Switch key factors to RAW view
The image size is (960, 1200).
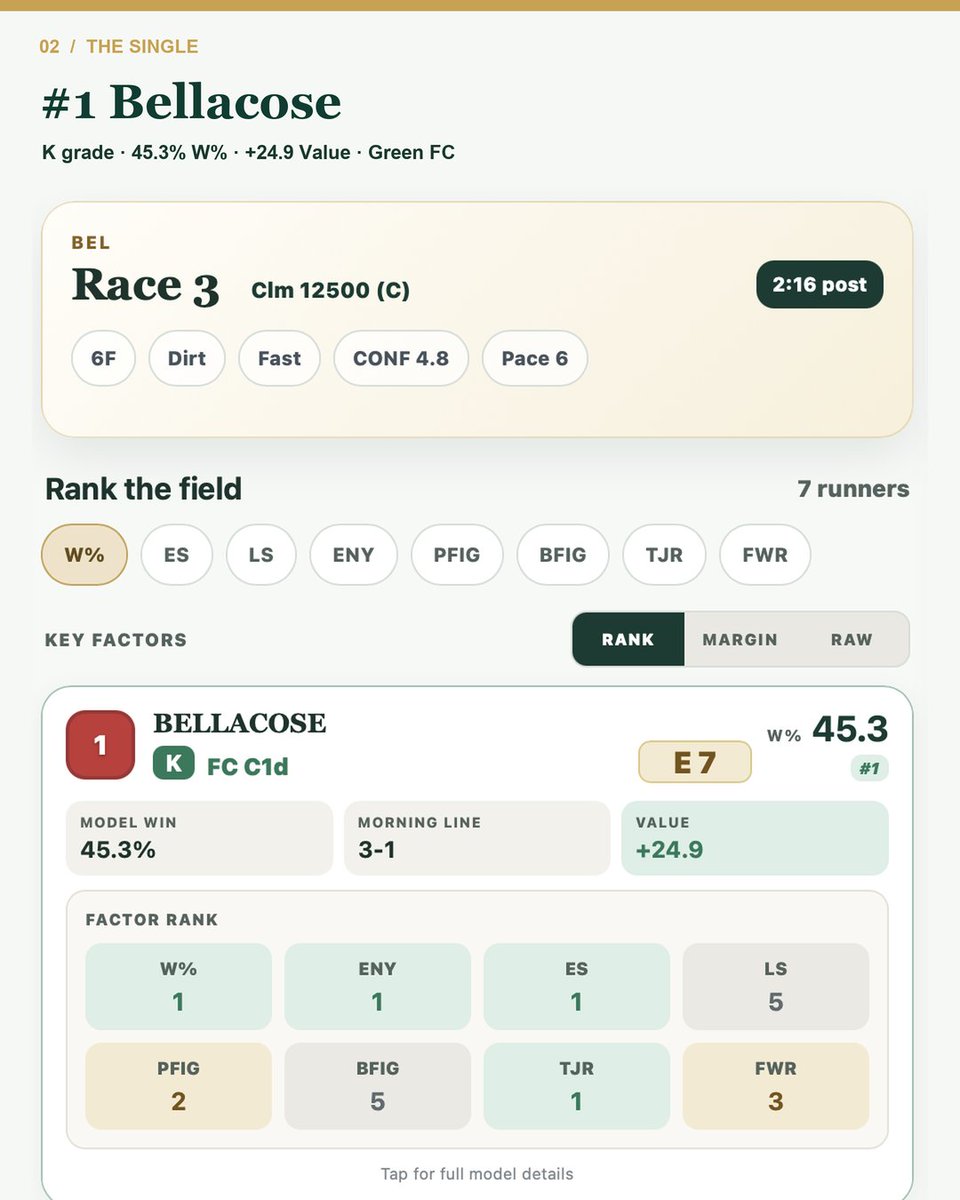tap(851, 640)
